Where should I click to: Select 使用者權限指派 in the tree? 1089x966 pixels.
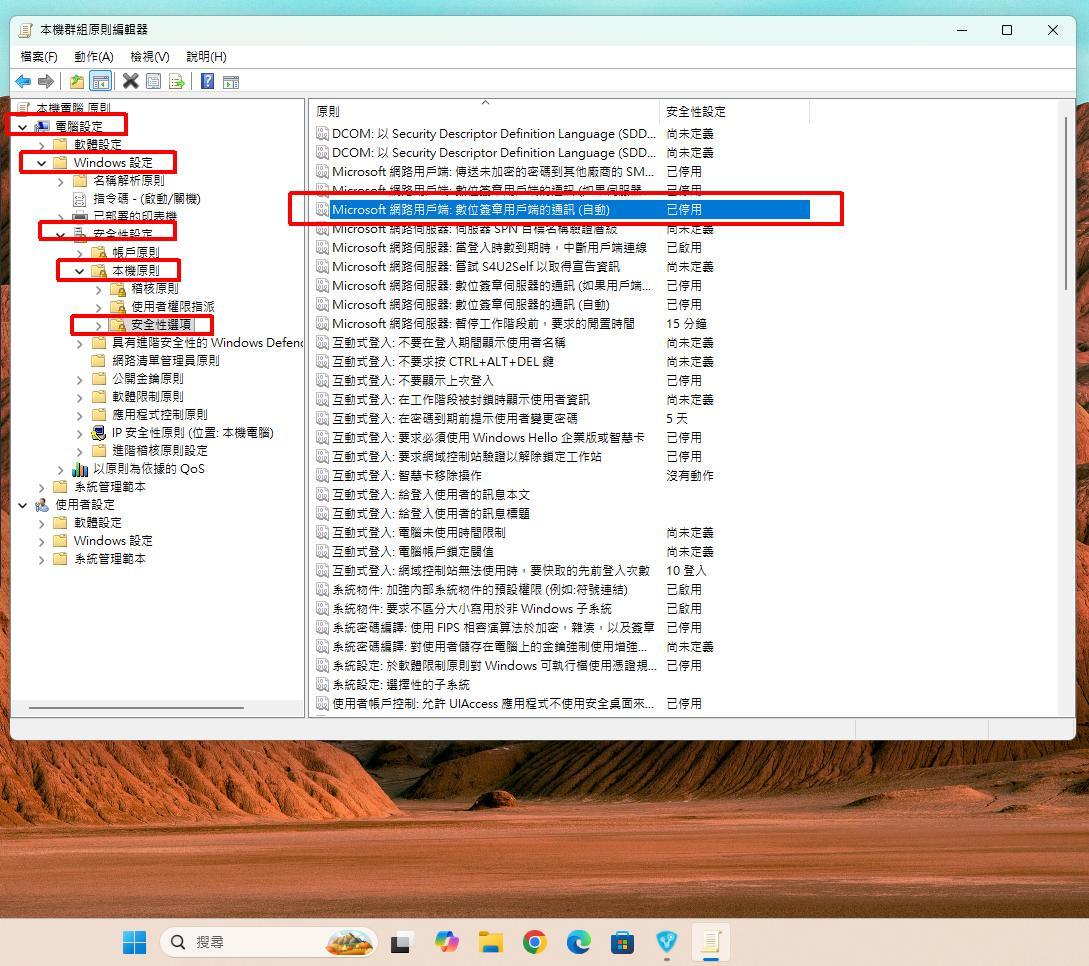pyautogui.click(x=172, y=307)
